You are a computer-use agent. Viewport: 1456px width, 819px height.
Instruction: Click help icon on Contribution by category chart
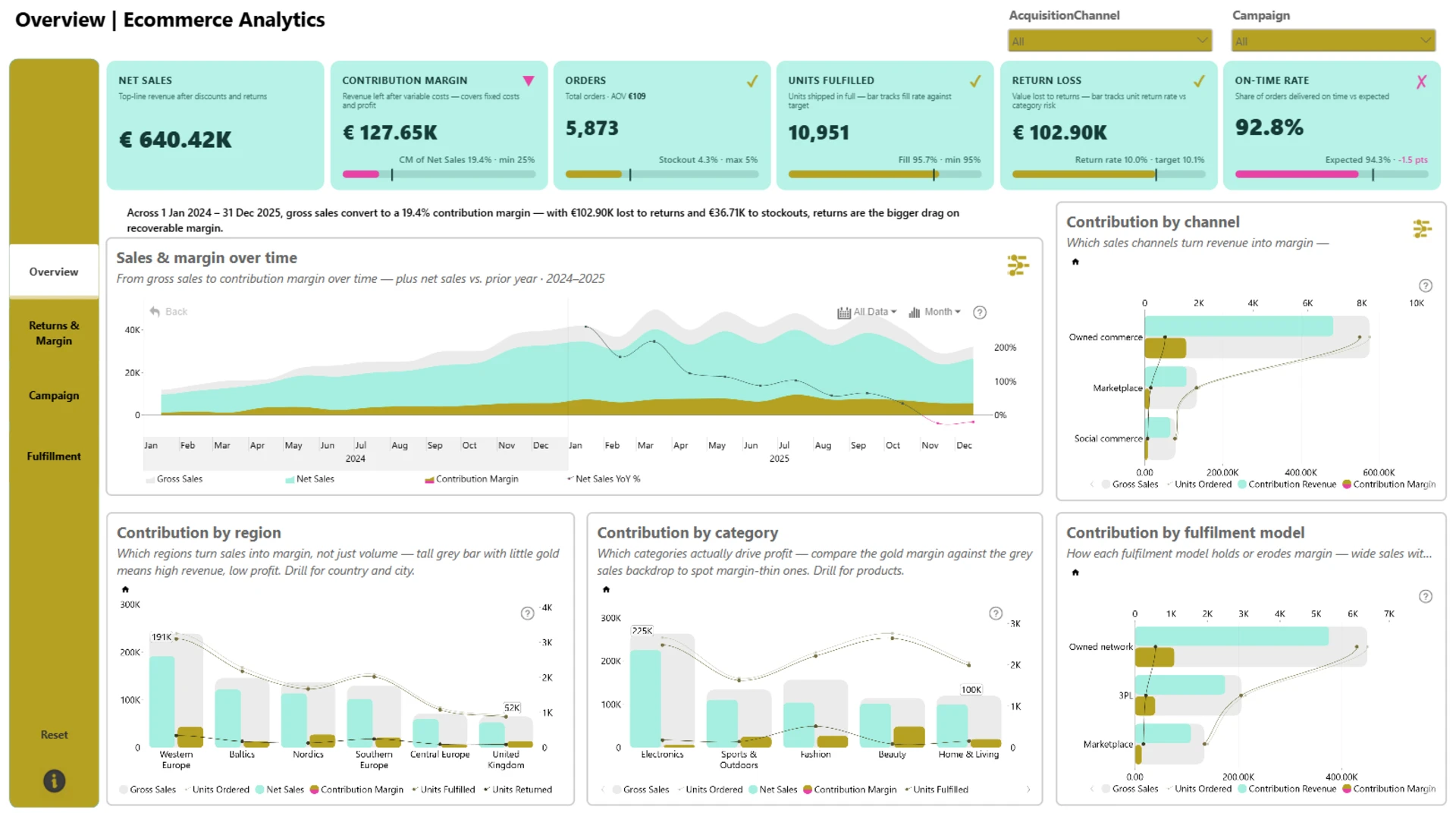[x=996, y=613]
